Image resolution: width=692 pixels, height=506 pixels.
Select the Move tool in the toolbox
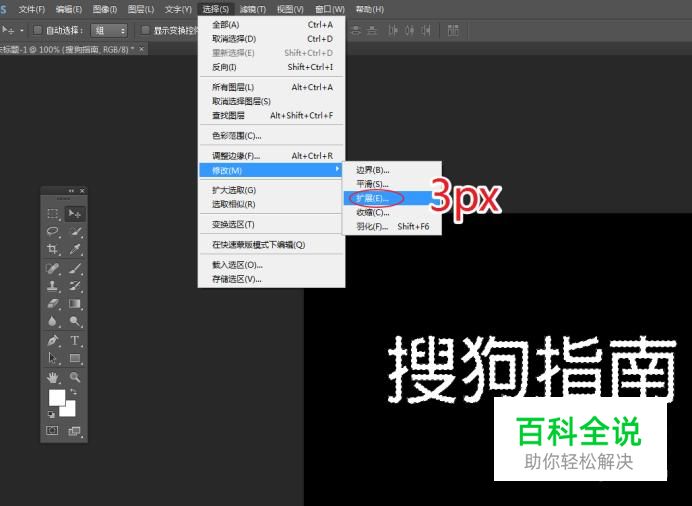[75, 214]
